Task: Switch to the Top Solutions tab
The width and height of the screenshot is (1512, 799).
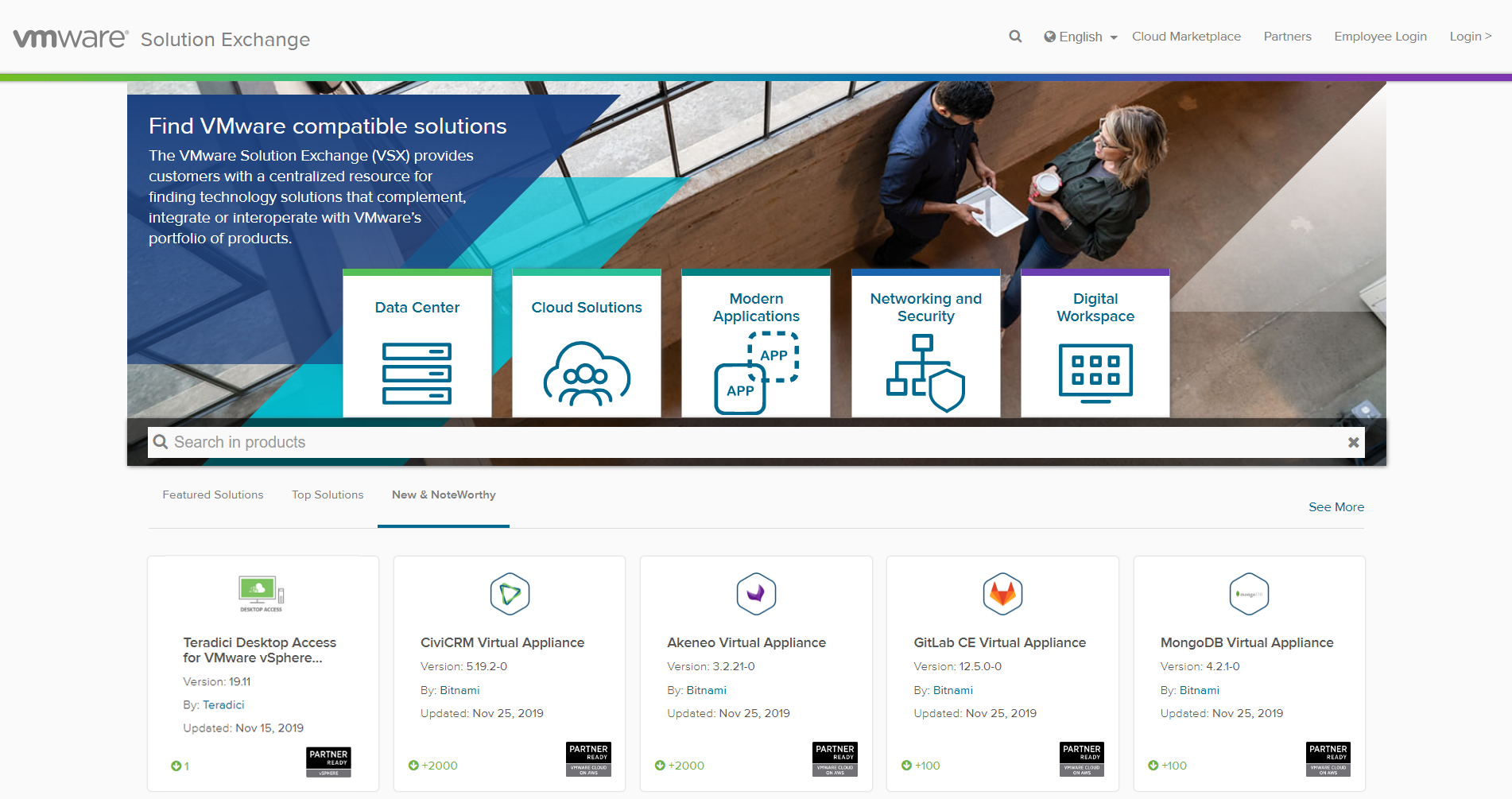Action: (x=327, y=495)
